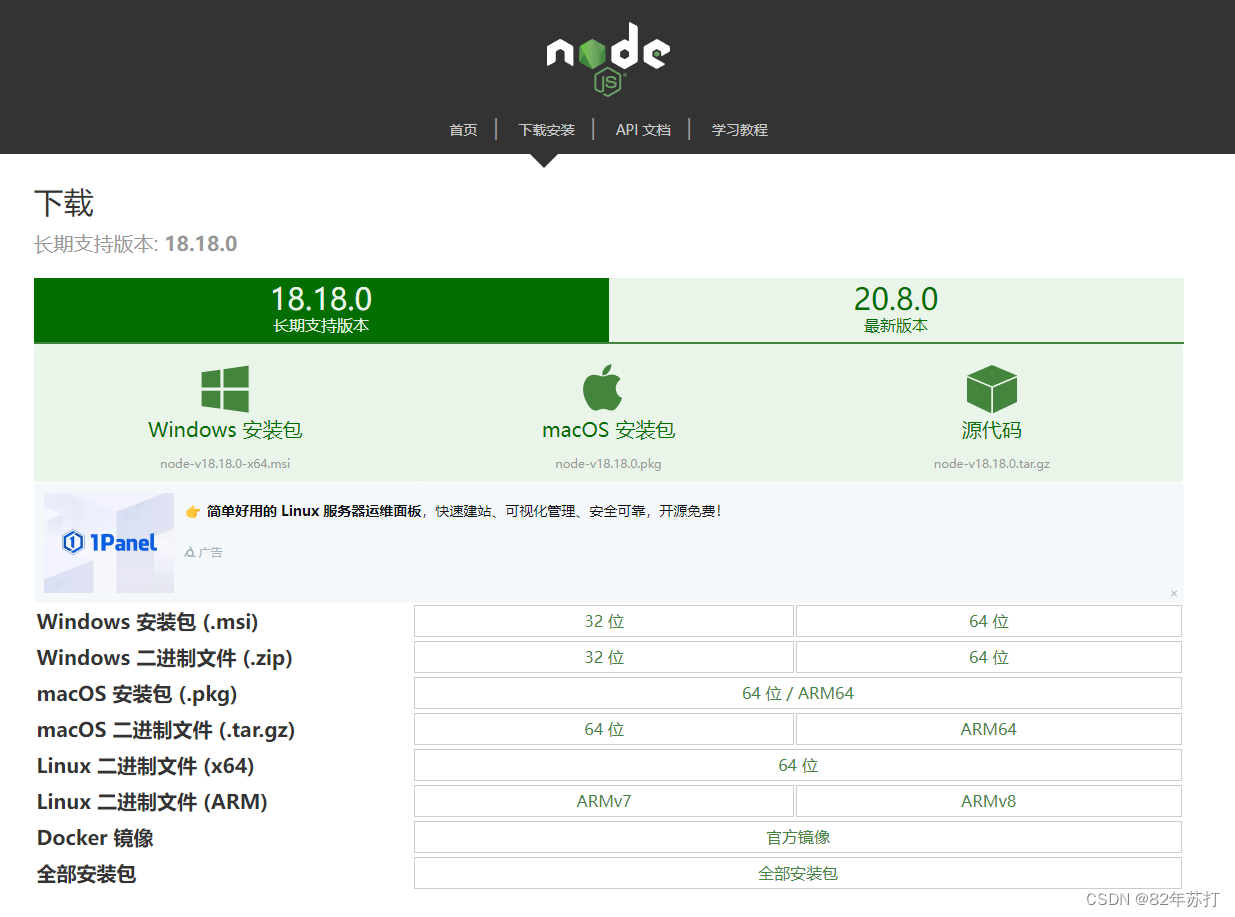Click the green source code cube icon
This screenshot has width=1235, height=917.
point(991,389)
